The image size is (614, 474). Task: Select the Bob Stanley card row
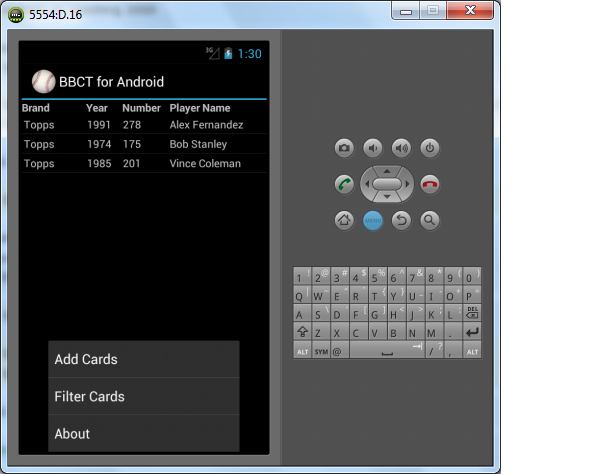144,144
